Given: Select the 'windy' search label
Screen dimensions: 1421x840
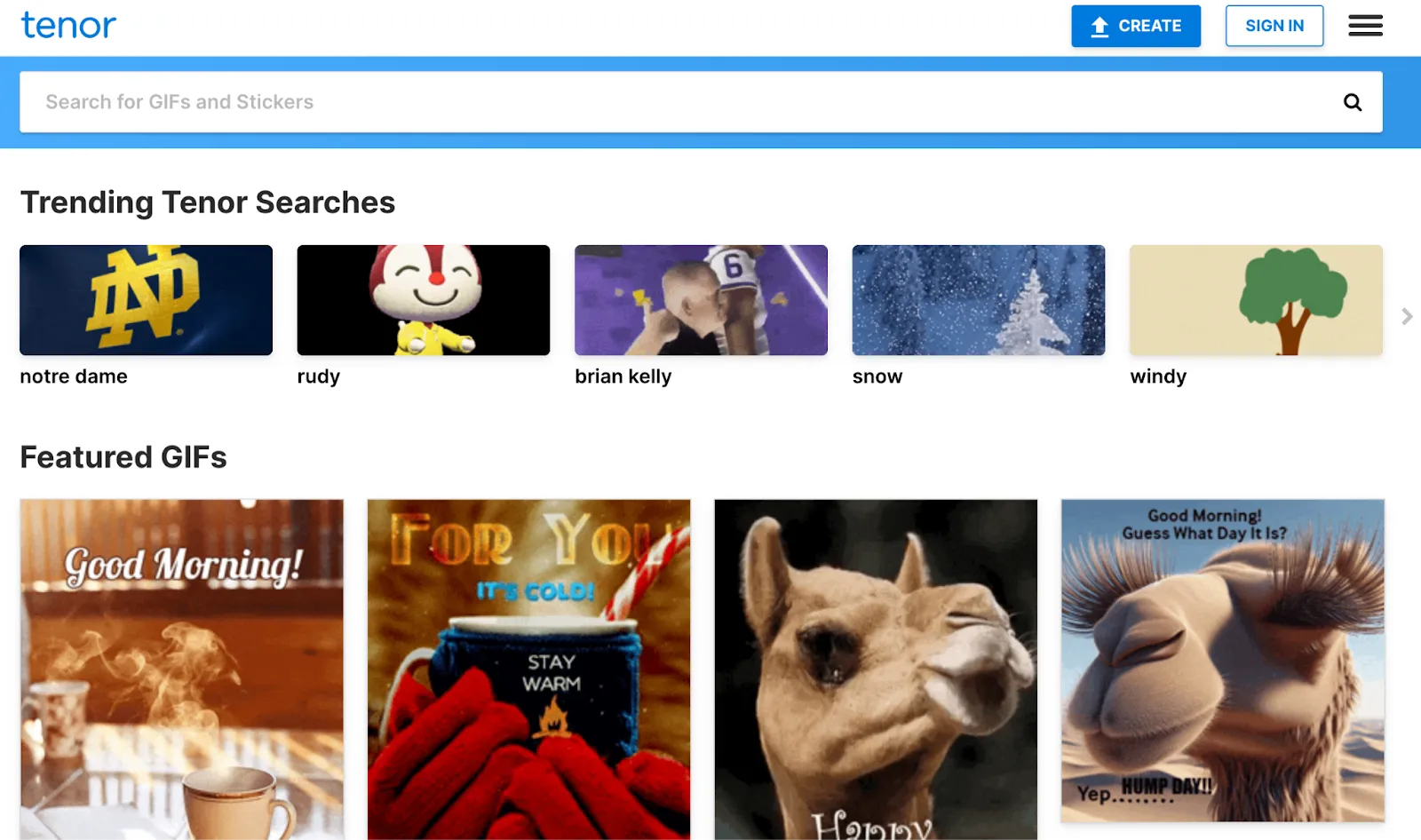Looking at the screenshot, I should pyautogui.click(x=1158, y=376).
